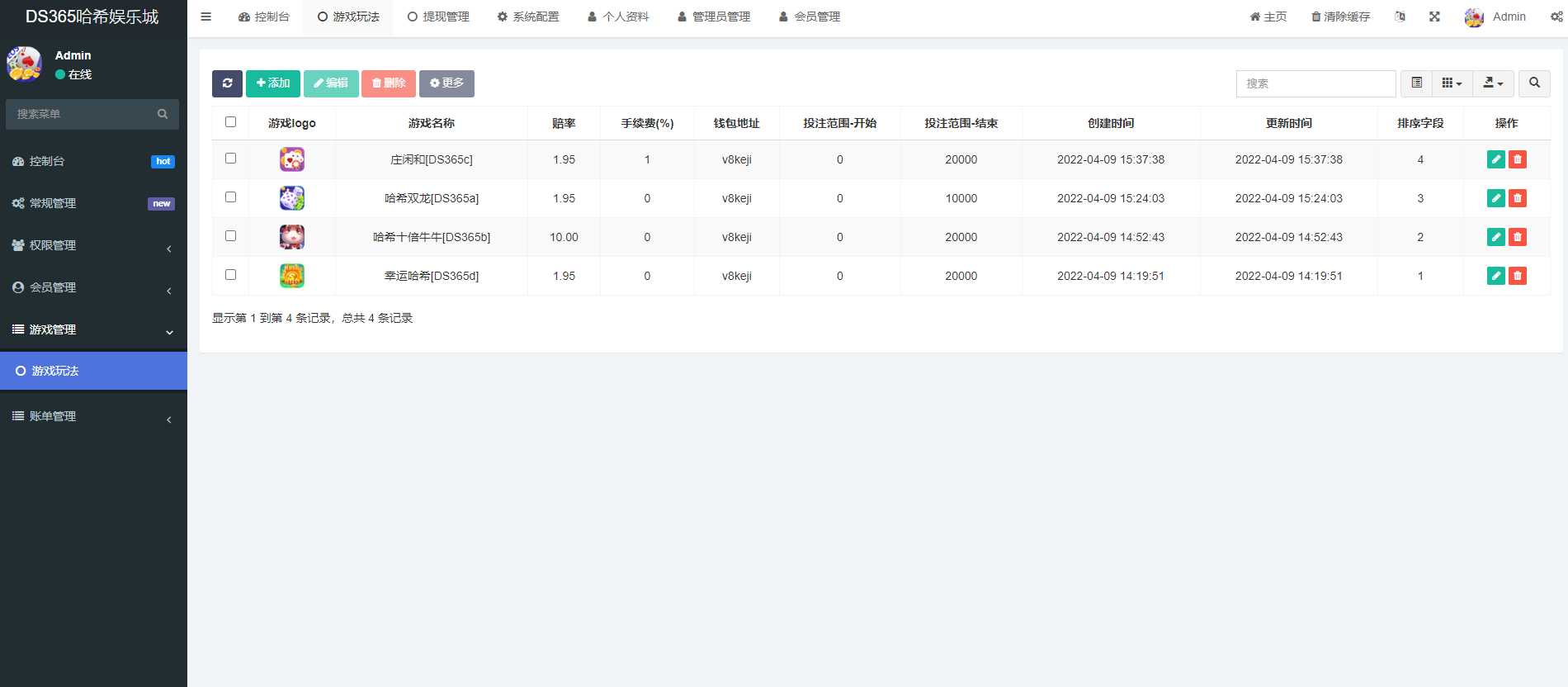Click the hamburger menu toggle icon
This screenshot has width=1568, height=687.
point(206,17)
